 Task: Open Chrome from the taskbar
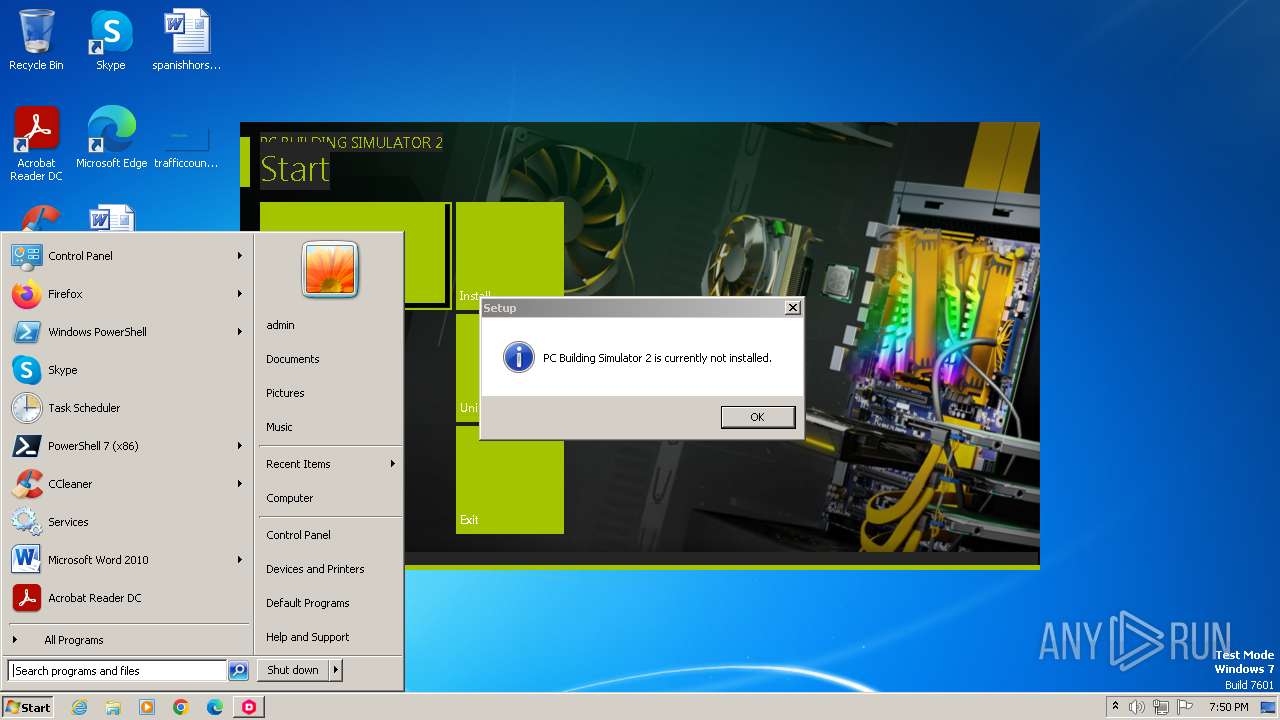[x=181, y=707]
